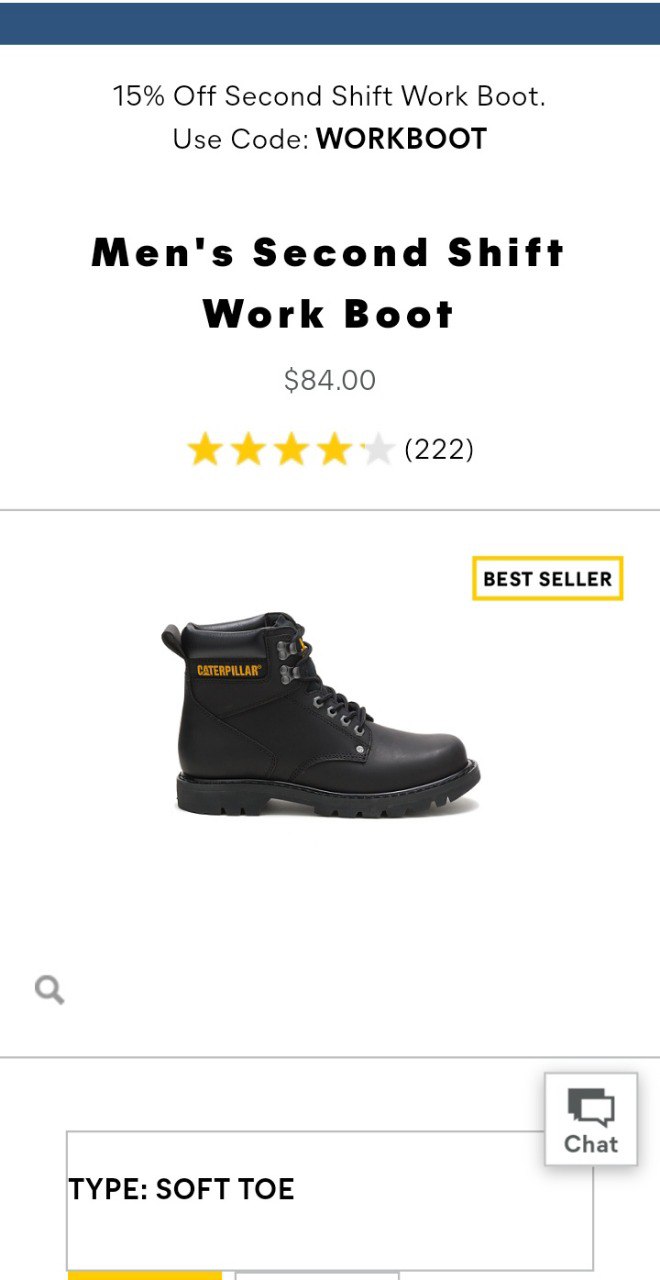This screenshot has width=660, height=1280.
Task: Click the $84.00 price
Action: point(330,380)
